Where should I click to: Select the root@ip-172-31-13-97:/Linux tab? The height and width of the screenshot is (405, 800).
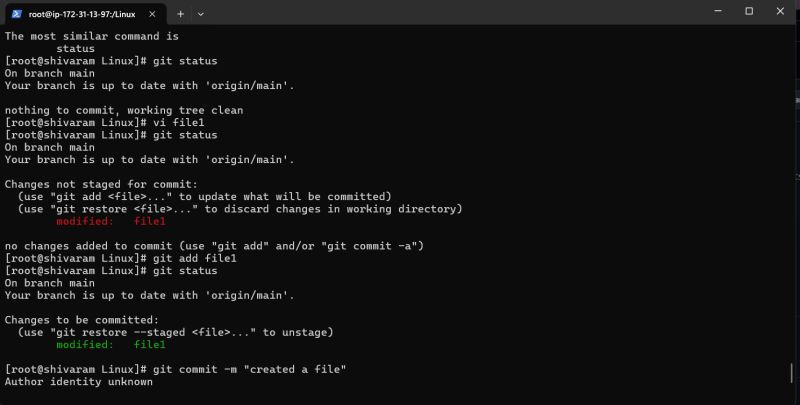click(82, 14)
